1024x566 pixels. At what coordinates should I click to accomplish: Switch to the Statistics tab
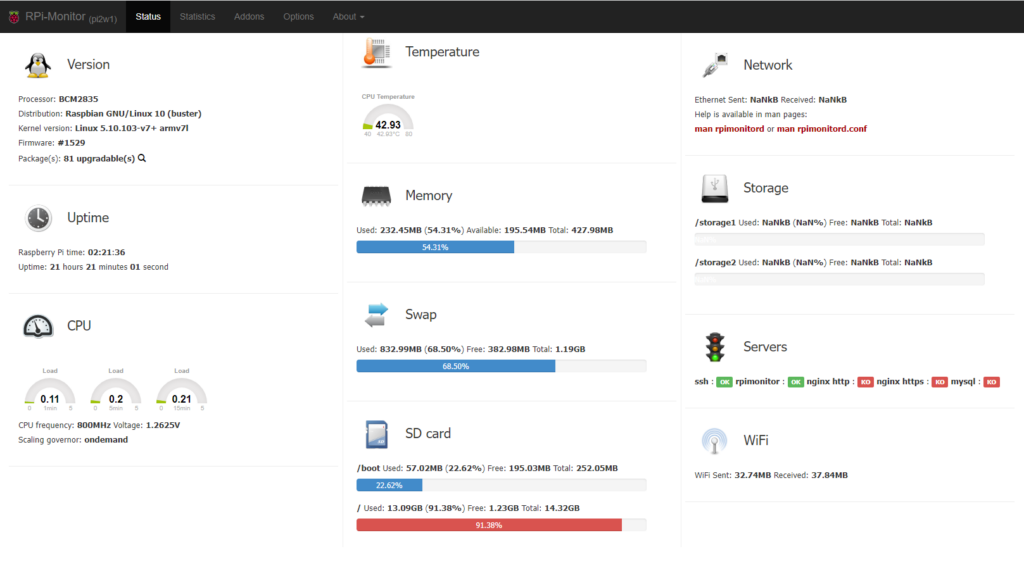point(197,17)
